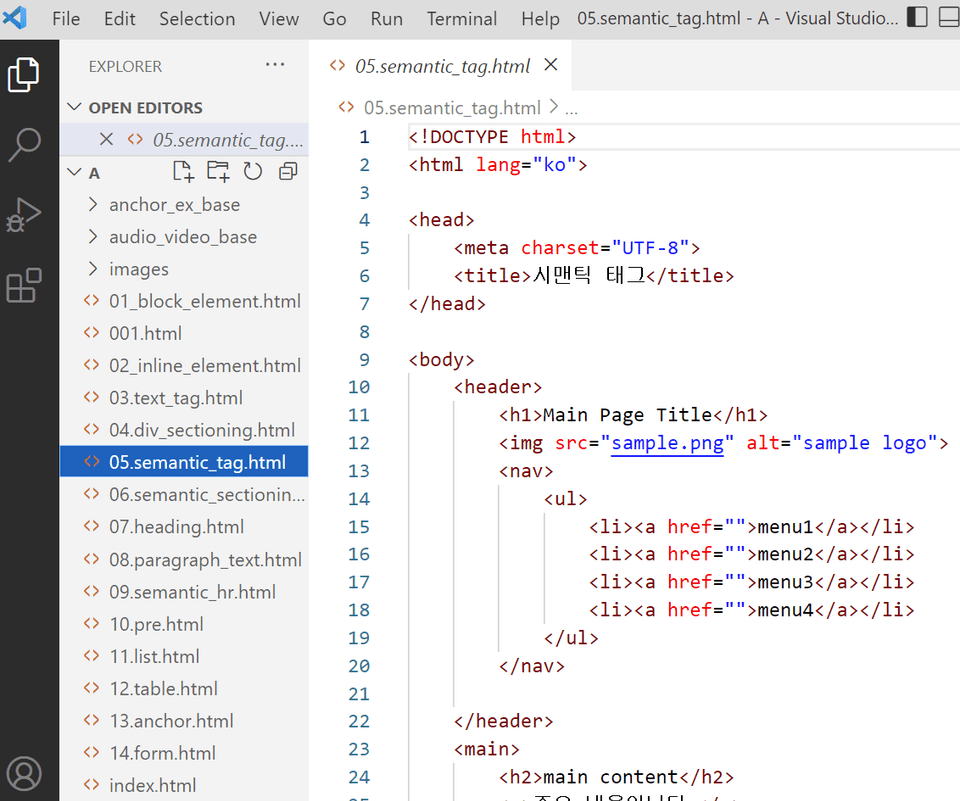Open the explorer more actions ellipsis
960x801 pixels.
pyautogui.click(x=275, y=66)
